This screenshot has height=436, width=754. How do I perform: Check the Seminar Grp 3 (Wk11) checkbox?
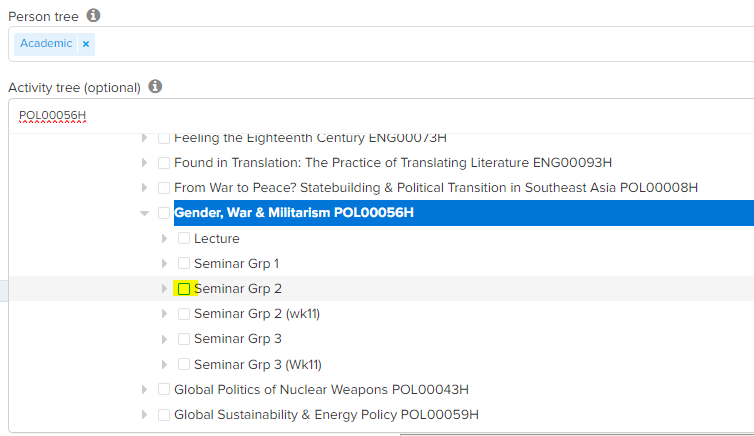tap(184, 365)
